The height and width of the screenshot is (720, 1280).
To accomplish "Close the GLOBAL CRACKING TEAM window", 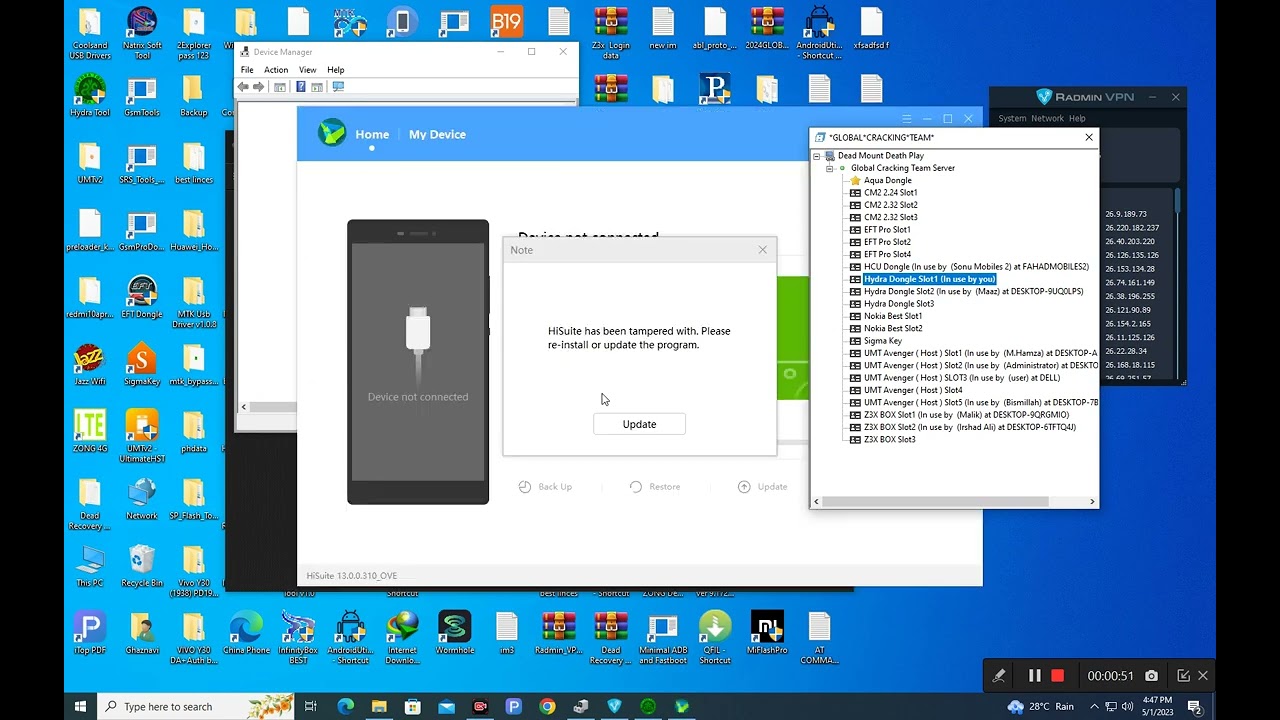I will 1089,137.
